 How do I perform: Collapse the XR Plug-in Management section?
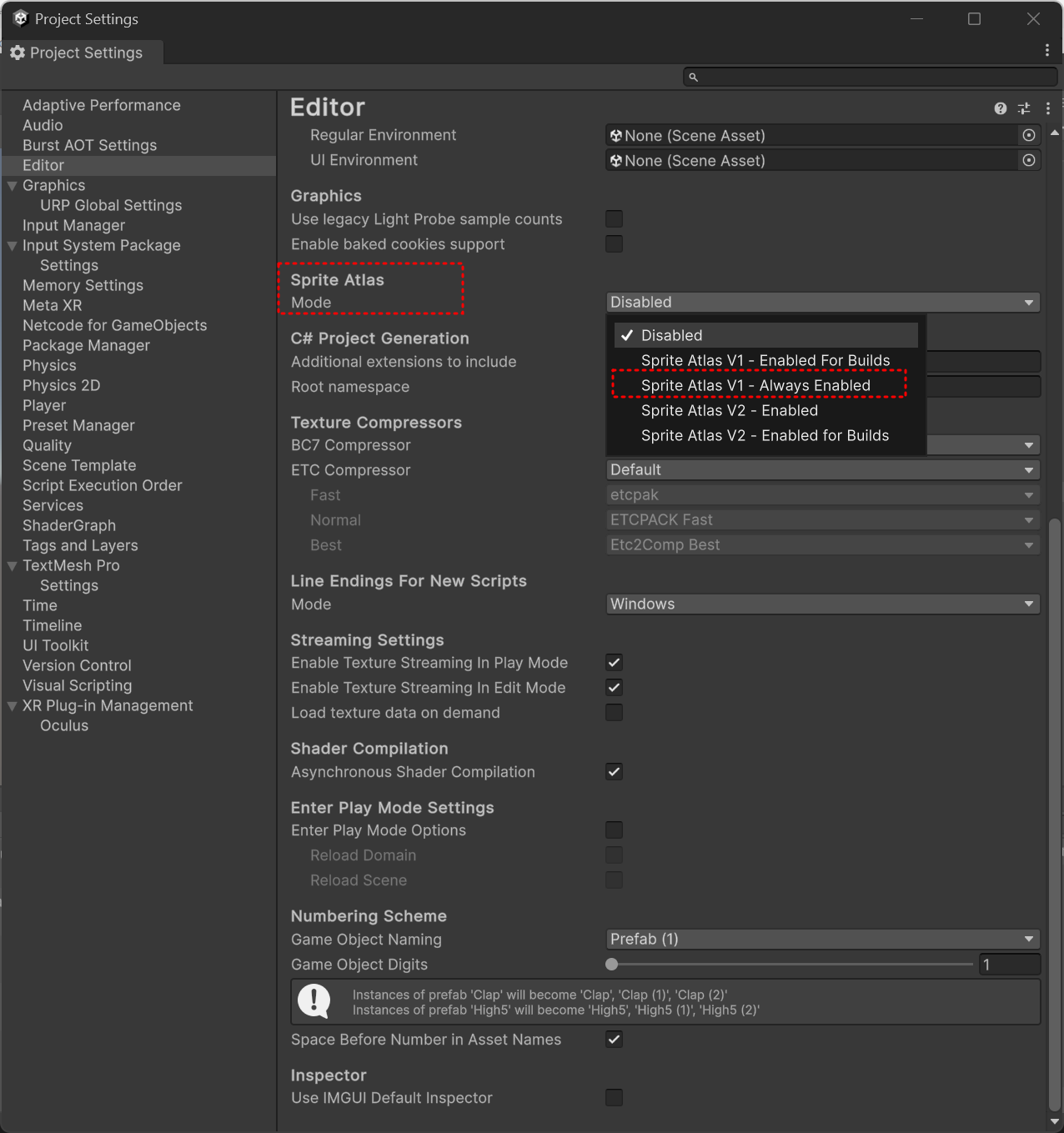coord(13,706)
